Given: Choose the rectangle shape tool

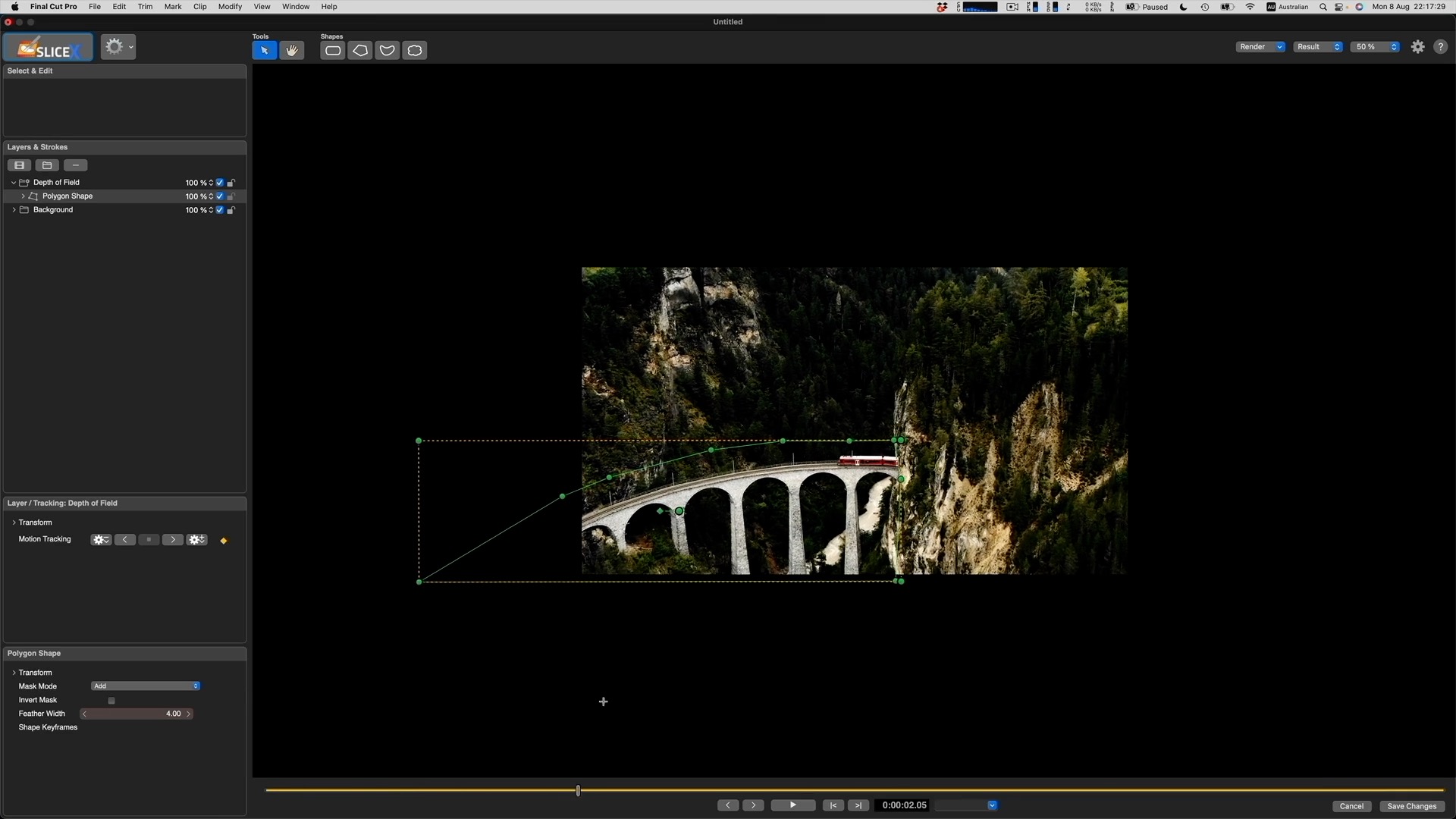Looking at the screenshot, I should pos(332,51).
